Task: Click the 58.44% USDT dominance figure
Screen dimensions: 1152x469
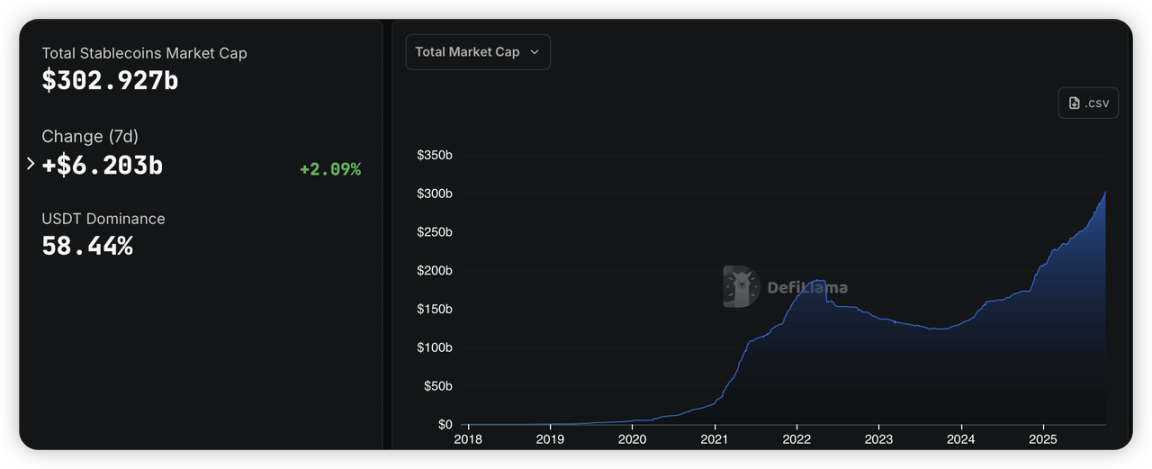Action: tap(87, 246)
